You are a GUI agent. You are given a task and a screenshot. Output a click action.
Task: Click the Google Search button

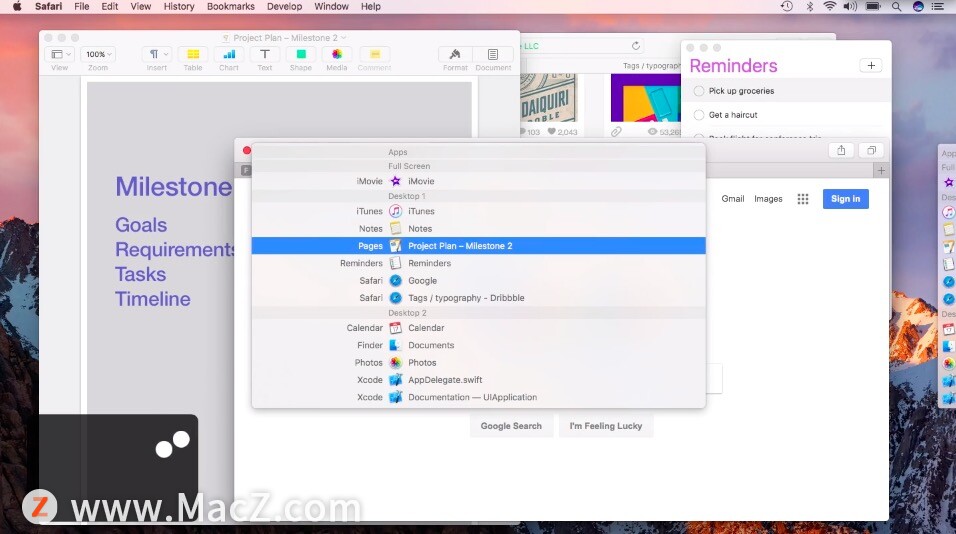tap(511, 426)
